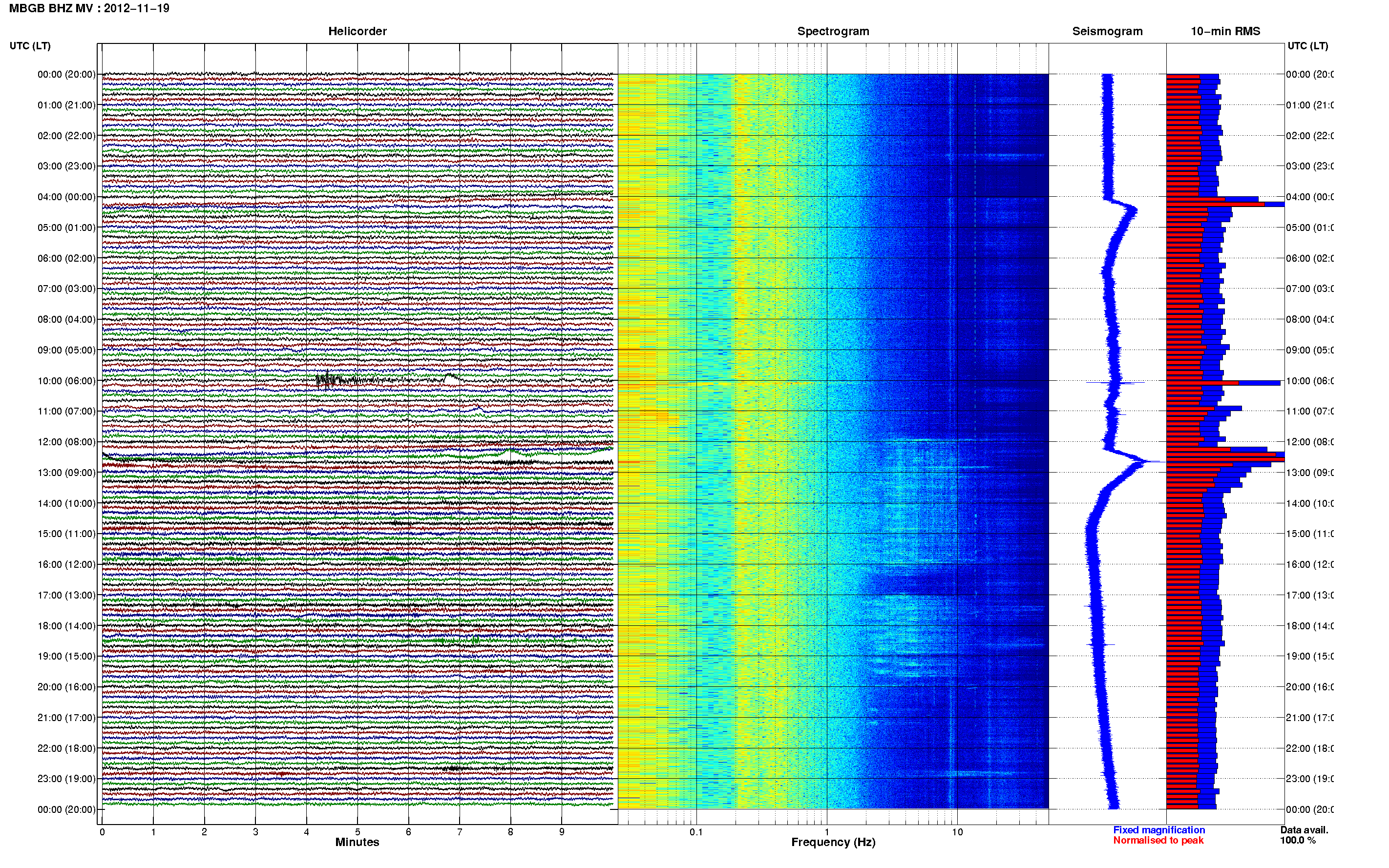Click the 'Frequency (Hz)' axis label
The image size is (1389, 868).
click(x=833, y=842)
